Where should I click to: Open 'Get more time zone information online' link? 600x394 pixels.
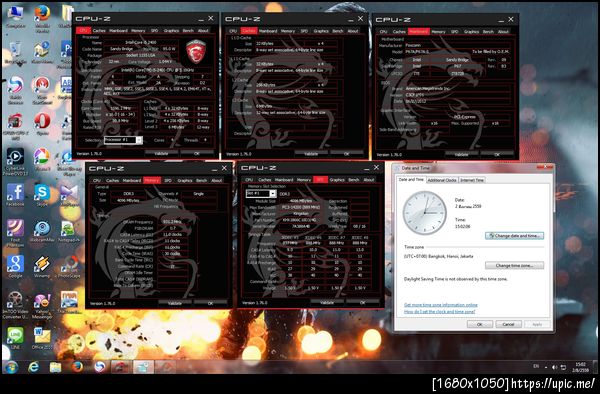[441, 305]
